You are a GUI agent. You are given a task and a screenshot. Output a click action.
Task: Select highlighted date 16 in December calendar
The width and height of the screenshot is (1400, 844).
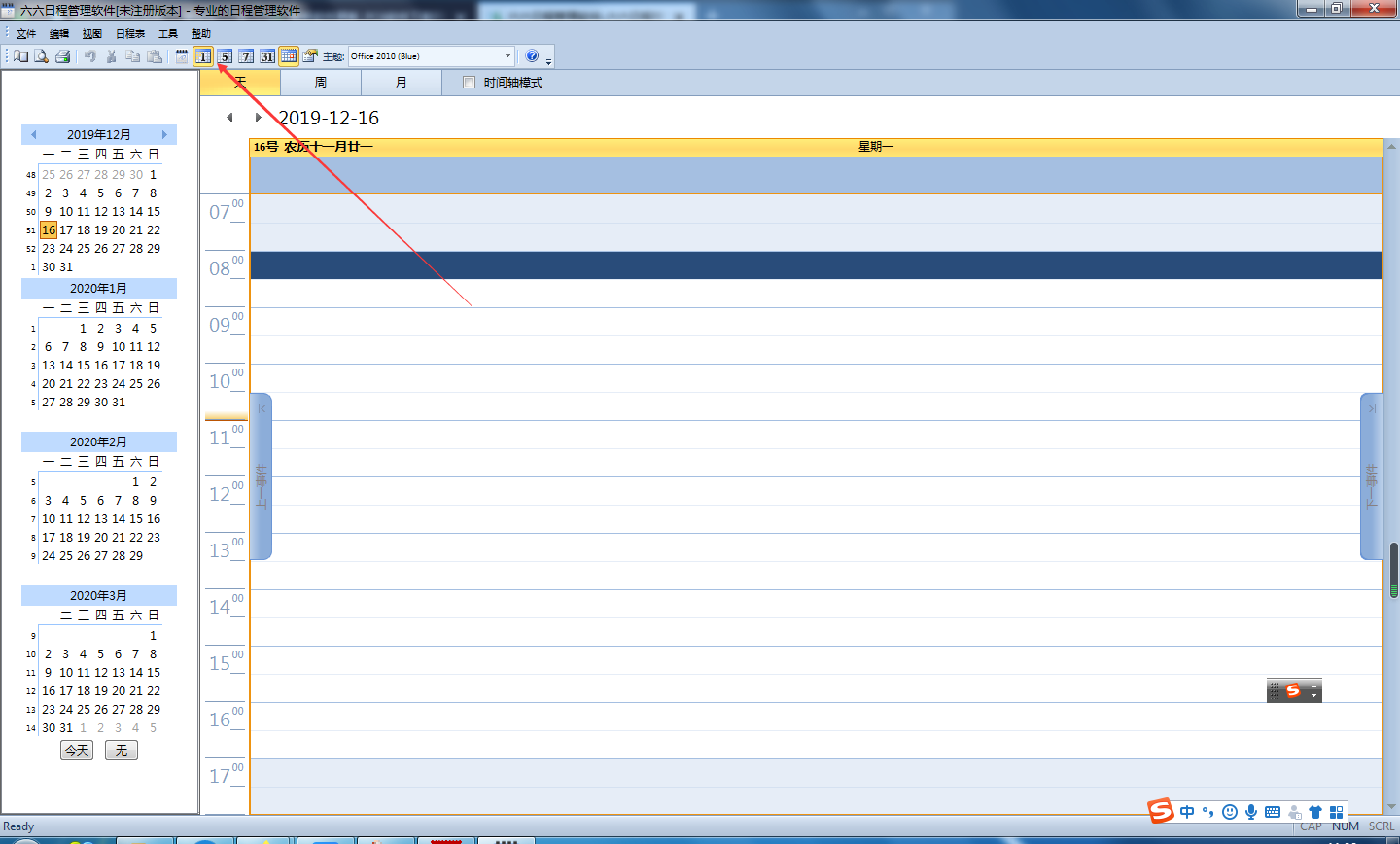tap(49, 230)
